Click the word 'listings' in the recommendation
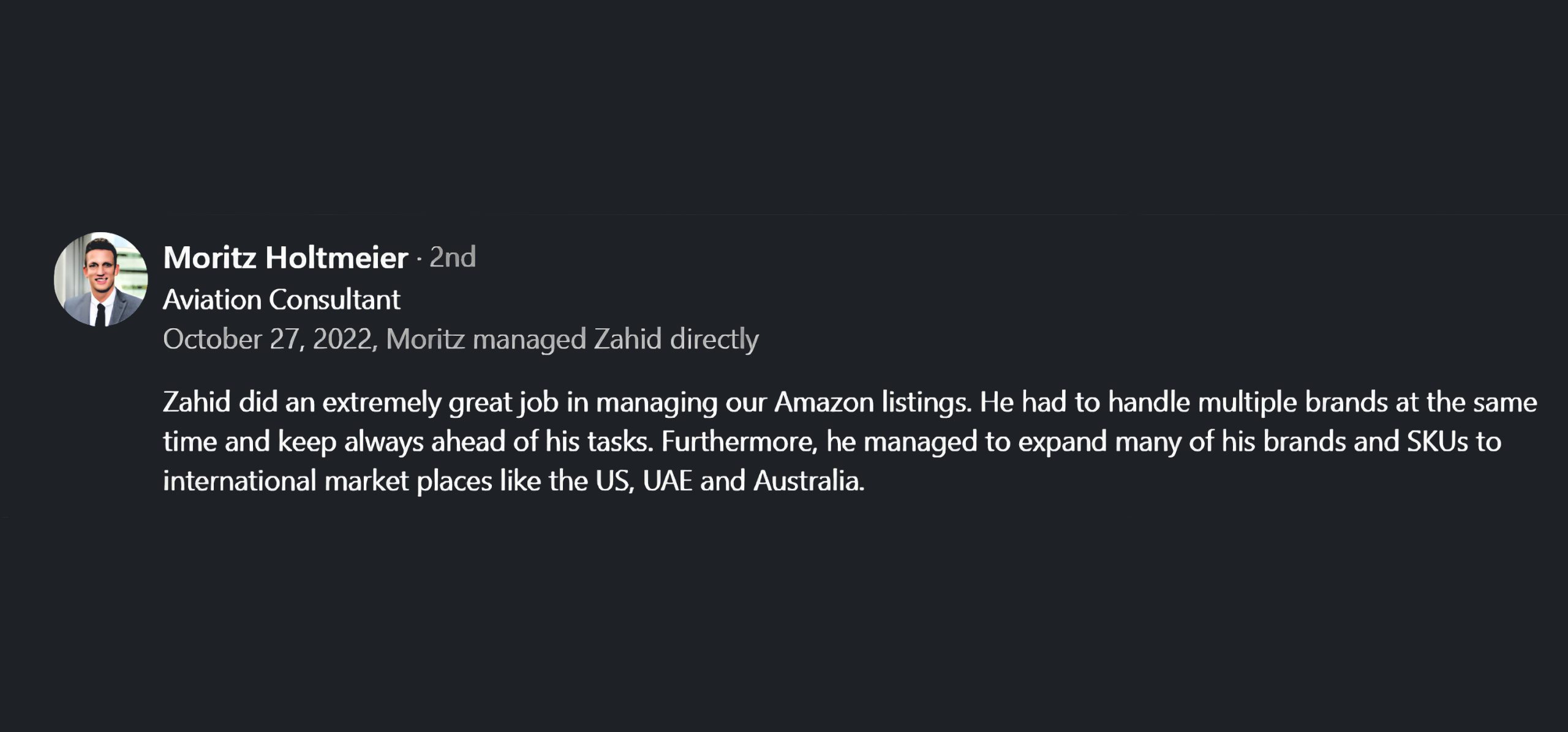 925,402
